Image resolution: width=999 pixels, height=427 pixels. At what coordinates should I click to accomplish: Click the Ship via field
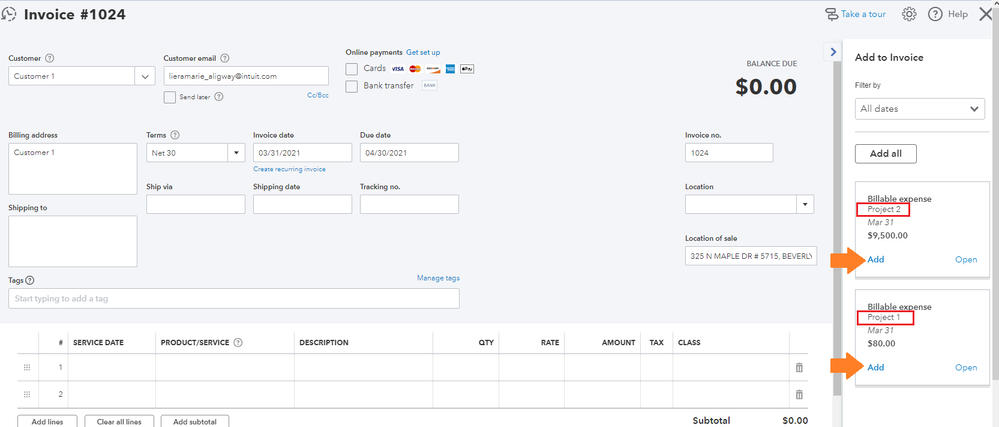pos(196,204)
